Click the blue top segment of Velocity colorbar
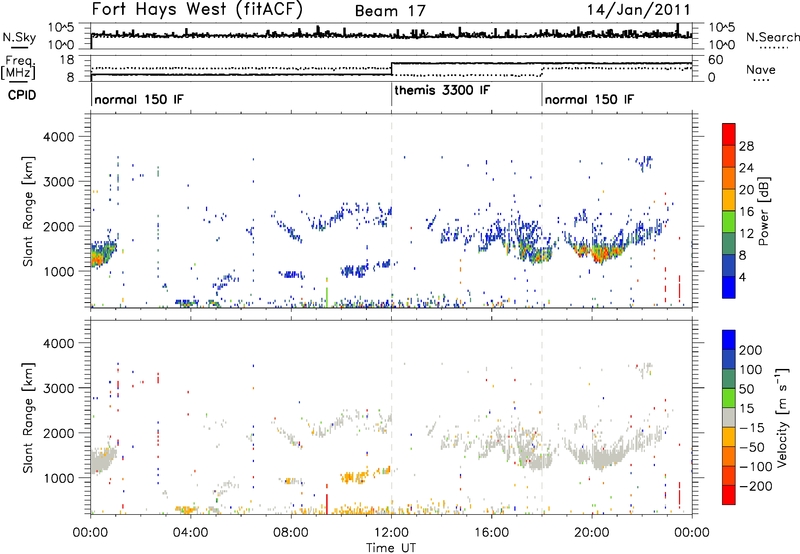This screenshot has width=800, height=554. pos(729,340)
